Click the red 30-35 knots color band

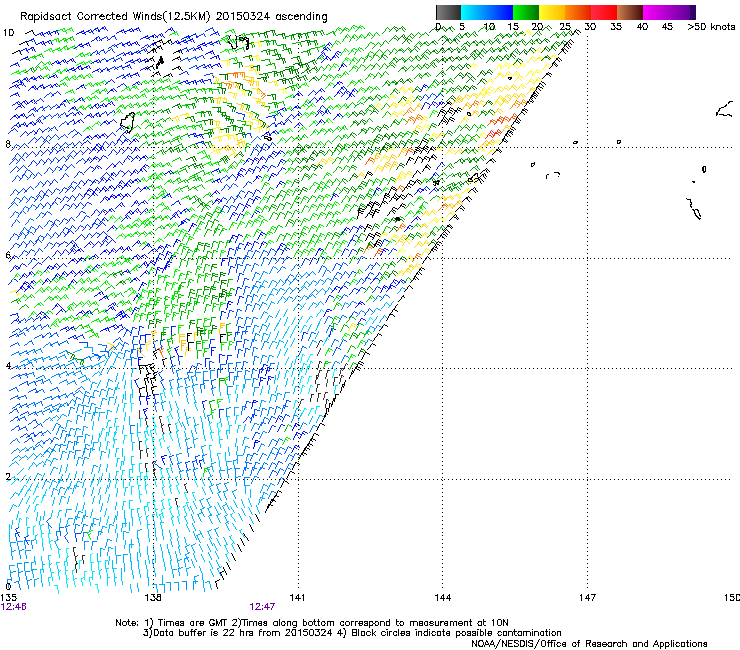coord(604,12)
